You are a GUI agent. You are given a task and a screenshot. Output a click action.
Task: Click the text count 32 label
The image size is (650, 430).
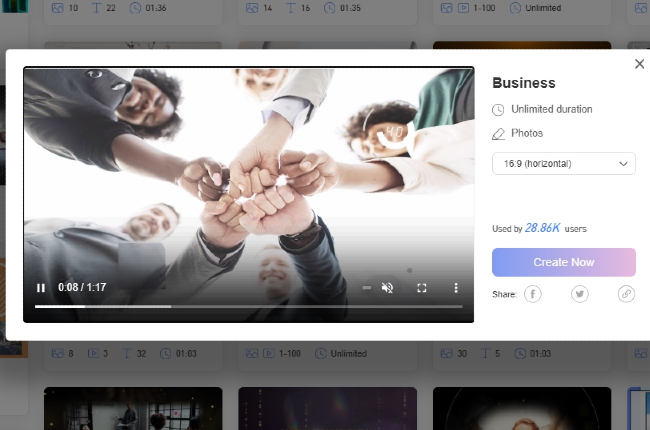click(141, 354)
